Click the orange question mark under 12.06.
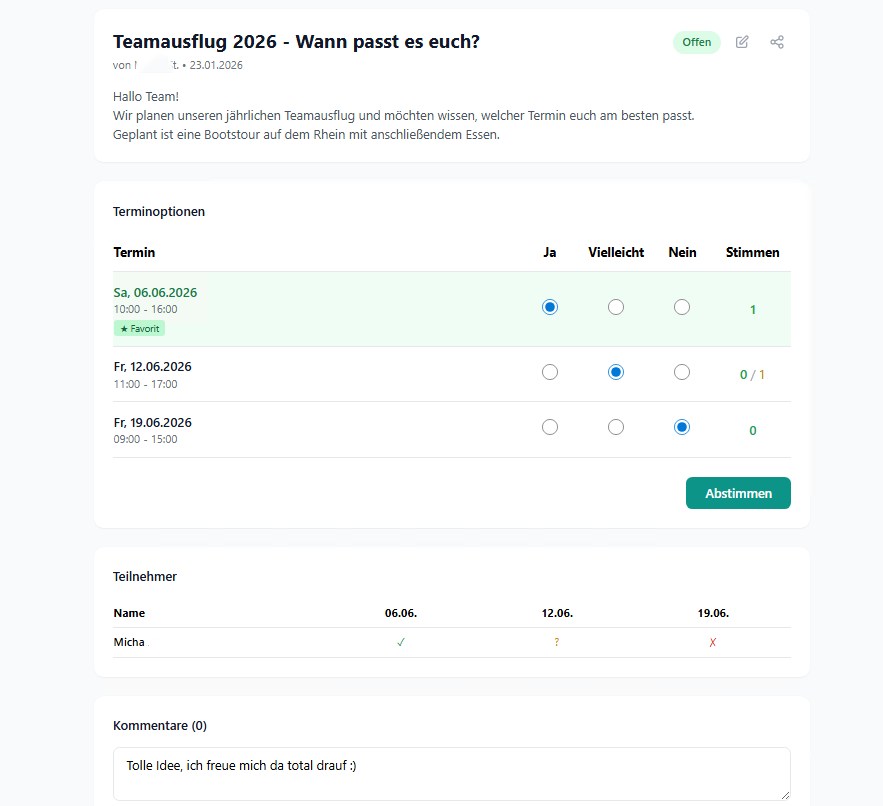 point(556,642)
